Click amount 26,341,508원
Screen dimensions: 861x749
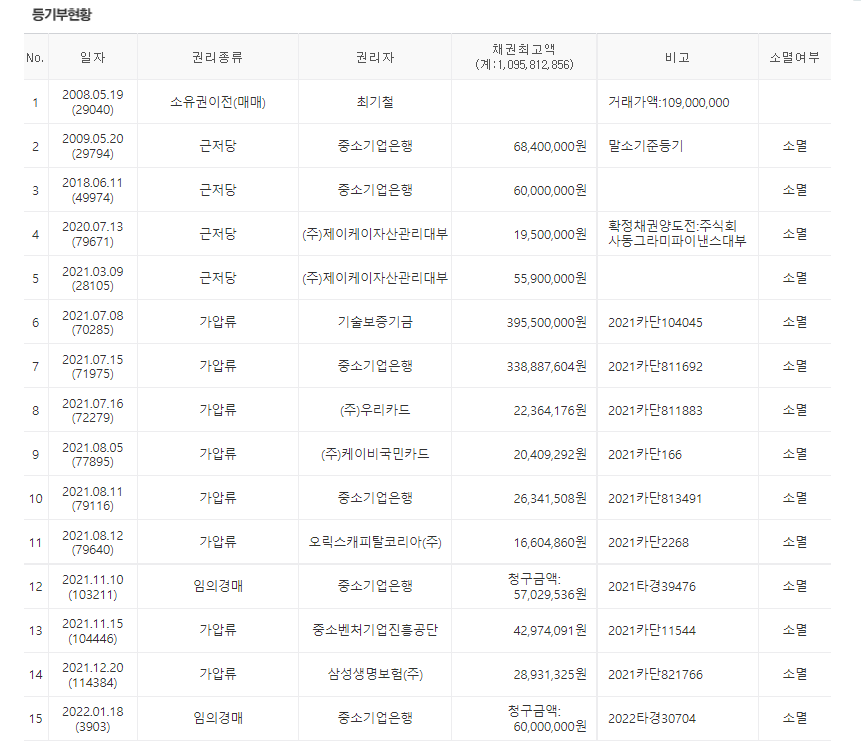coord(550,499)
